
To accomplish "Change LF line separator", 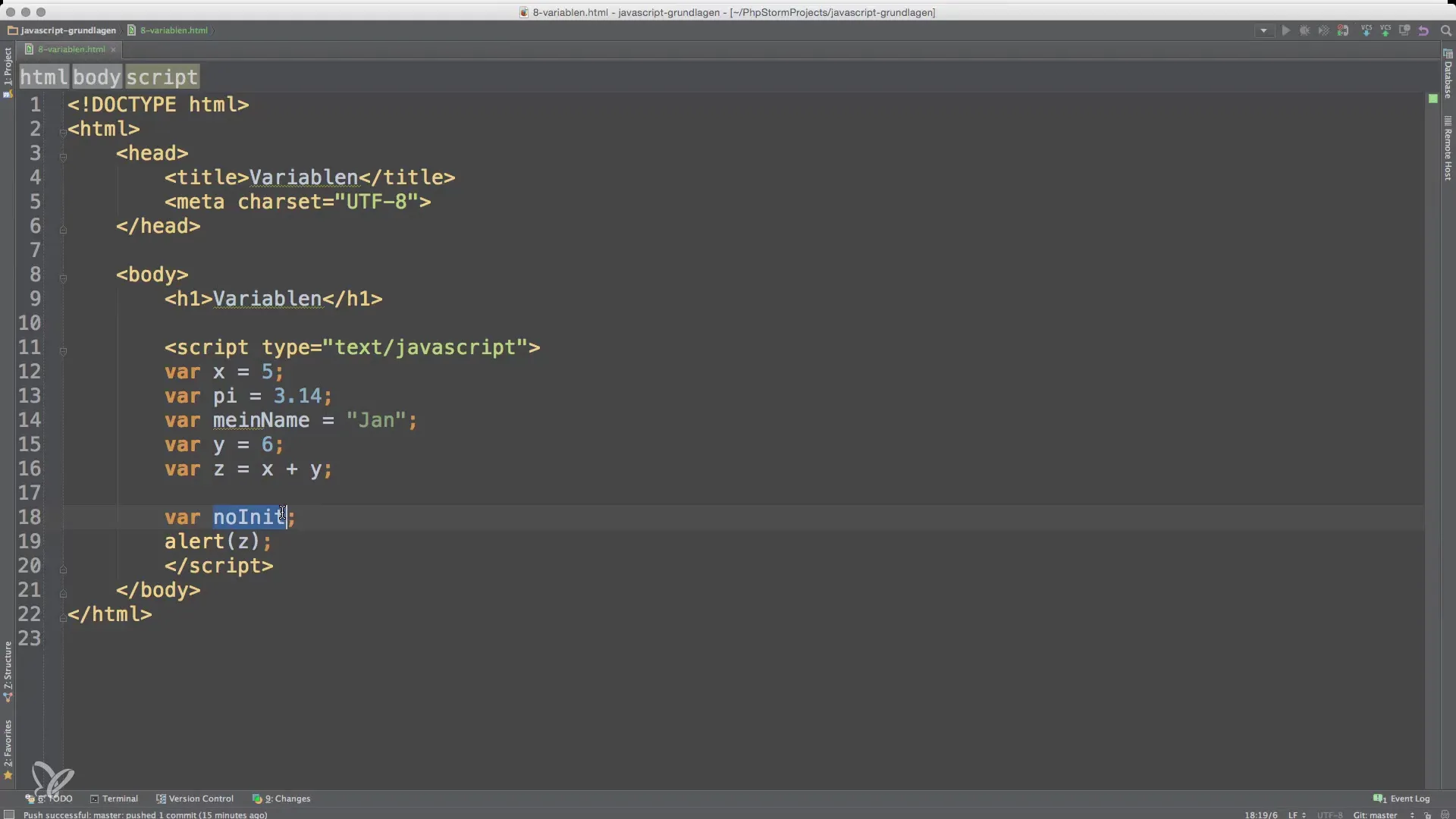I will click(1296, 814).
